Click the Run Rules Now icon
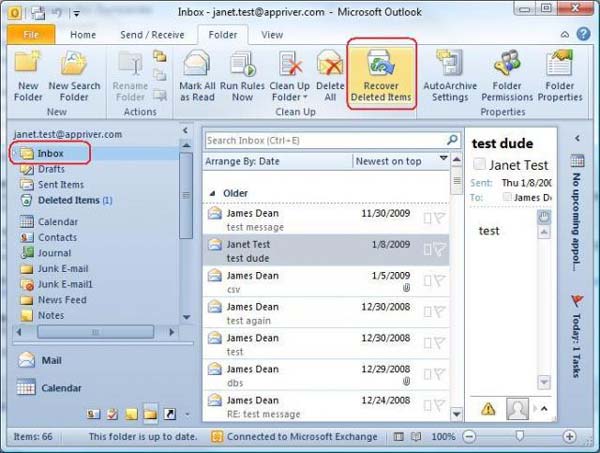The height and width of the screenshot is (453, 600). (242, 64)
